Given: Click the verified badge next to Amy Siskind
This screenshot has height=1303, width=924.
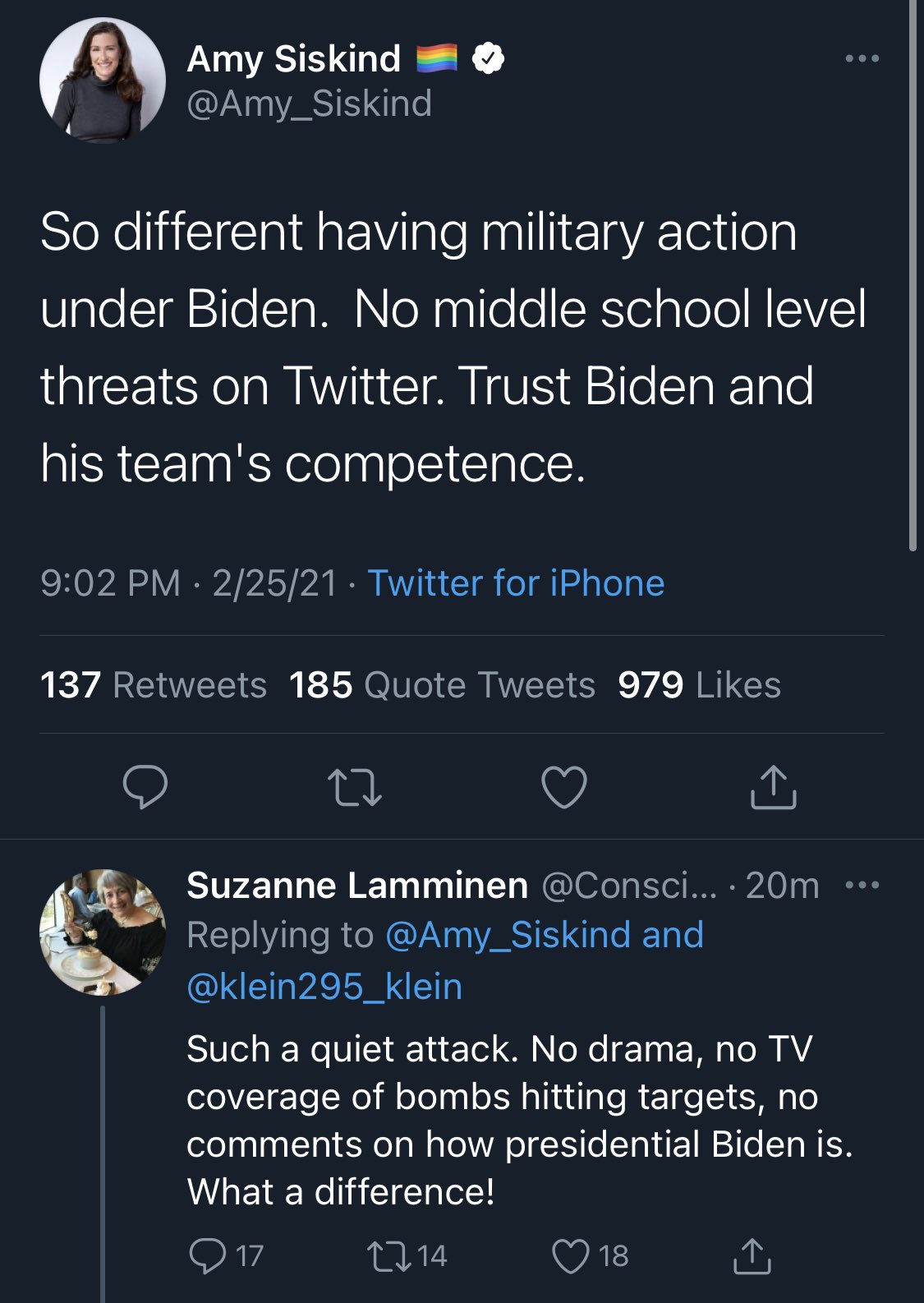Looking at the screenshot, I should pos(489,59).
